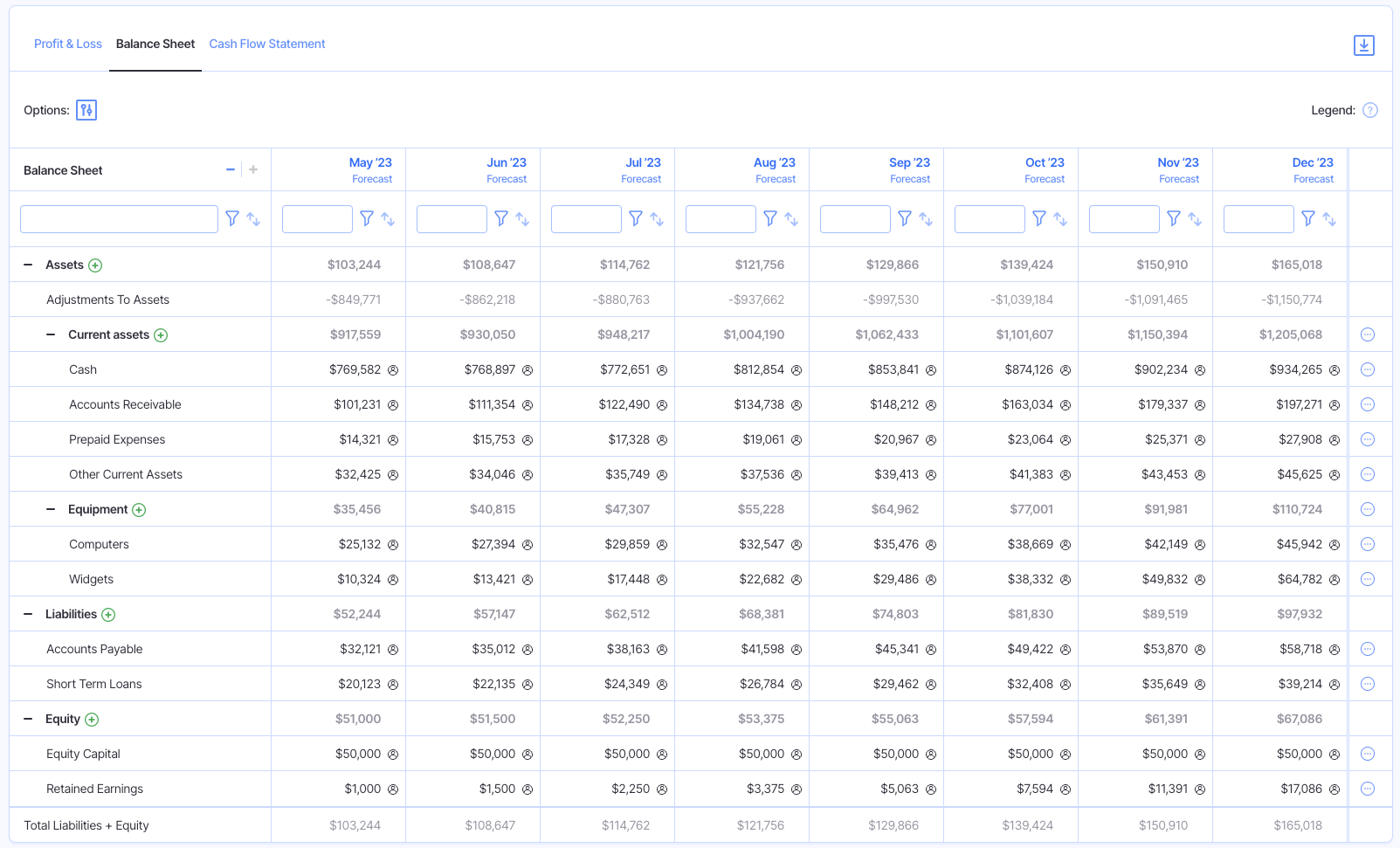
Task: Open the Options settings icon
Action: [86, 110]
